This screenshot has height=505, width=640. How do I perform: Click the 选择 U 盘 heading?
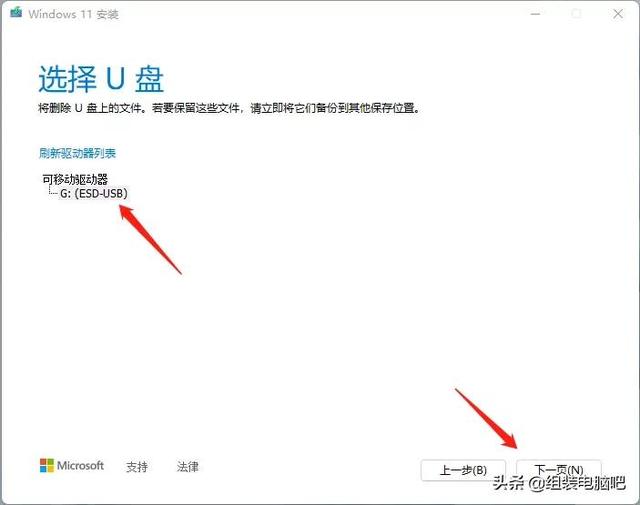tap(101, 79)
